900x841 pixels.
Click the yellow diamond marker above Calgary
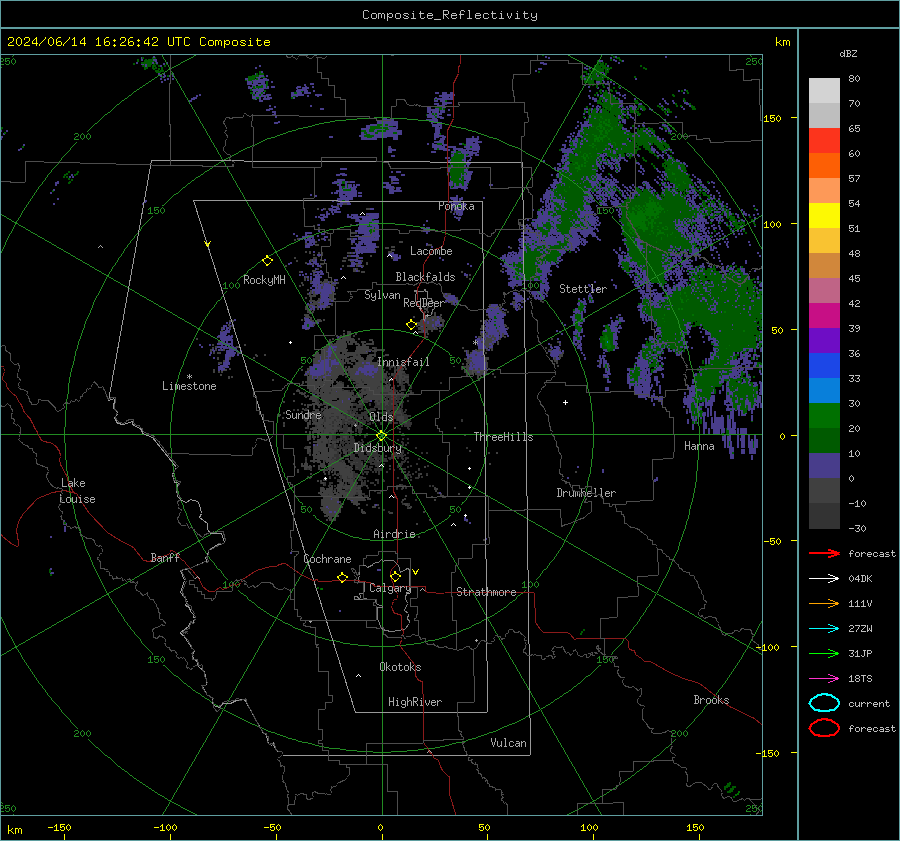pyautogui.click(x=395, y=576)
